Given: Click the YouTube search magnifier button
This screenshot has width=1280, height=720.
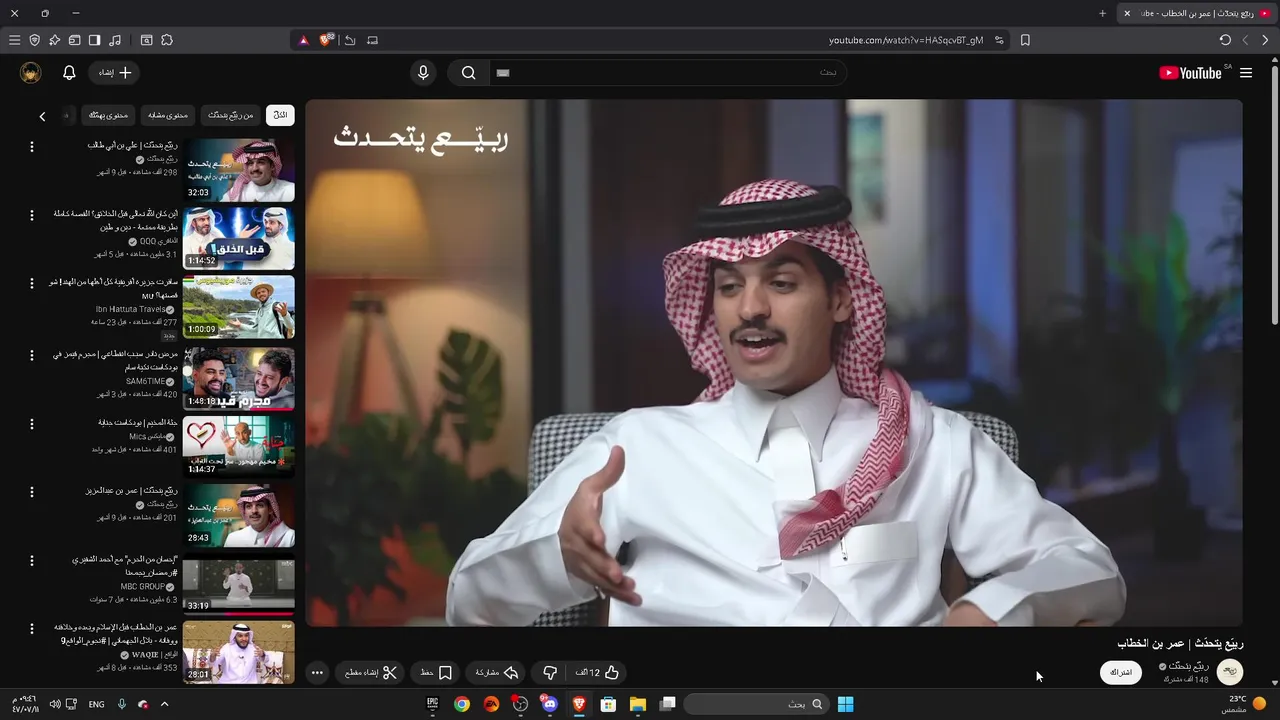Looking at the screenshot, I should tap(468, 73).
